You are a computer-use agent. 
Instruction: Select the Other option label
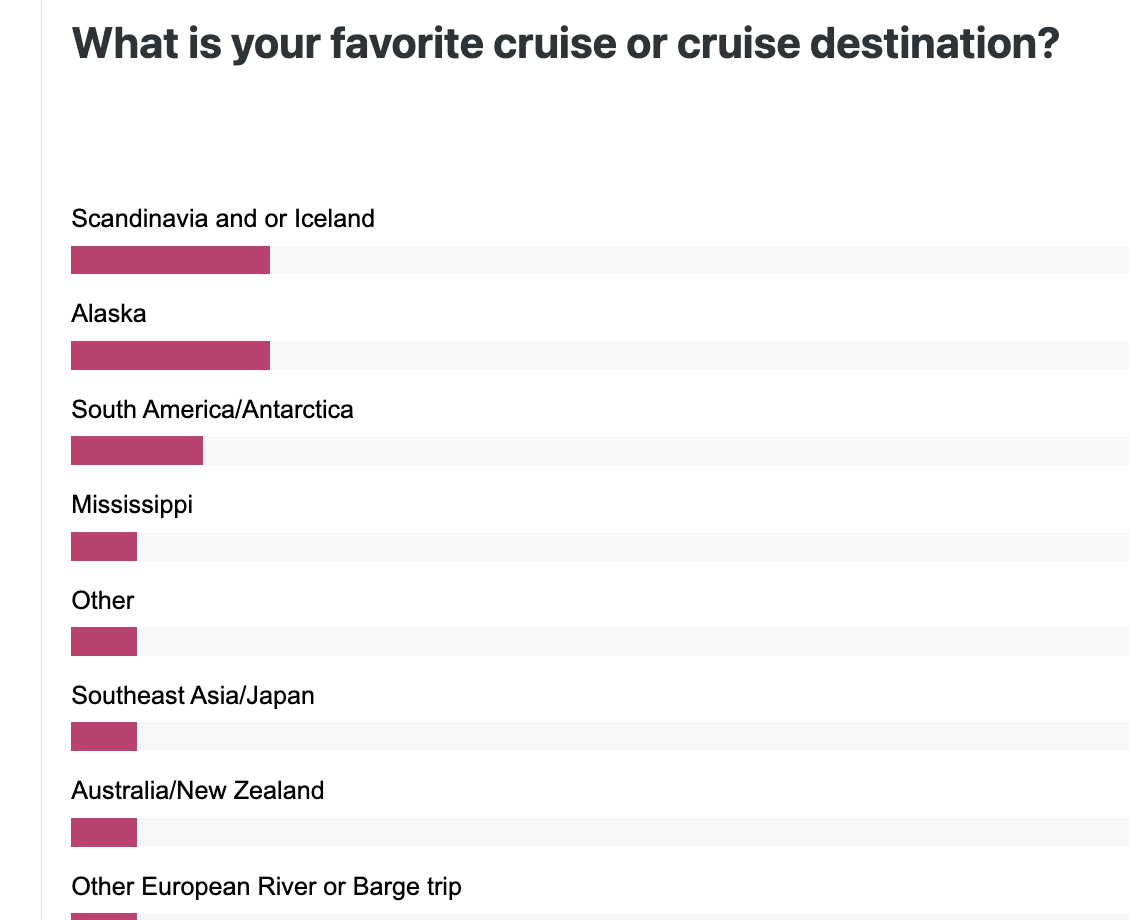tap(102, 600)
